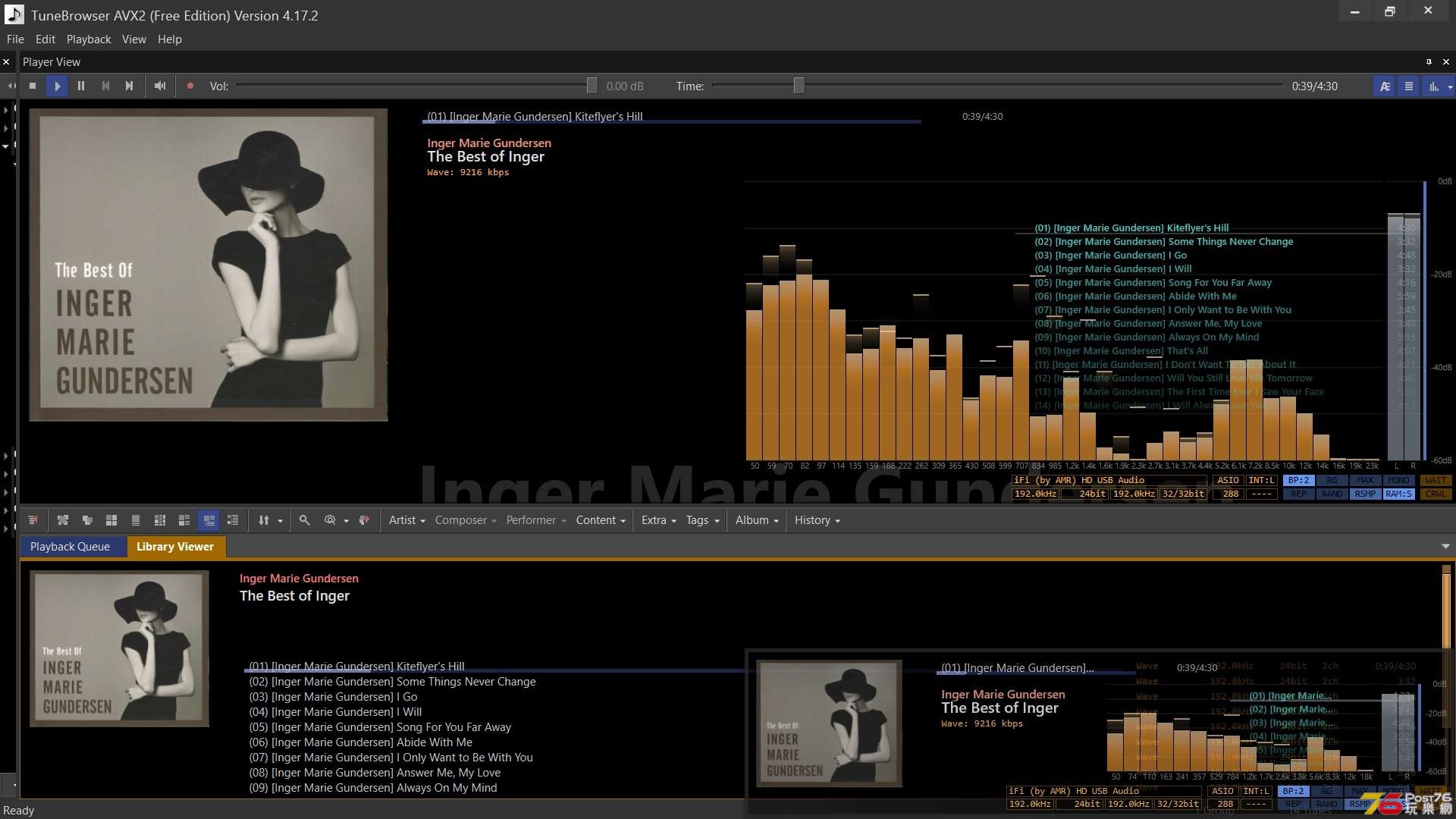Click the CRWL indicator
Screen dimensions: 1456x819
point(1436,494)
